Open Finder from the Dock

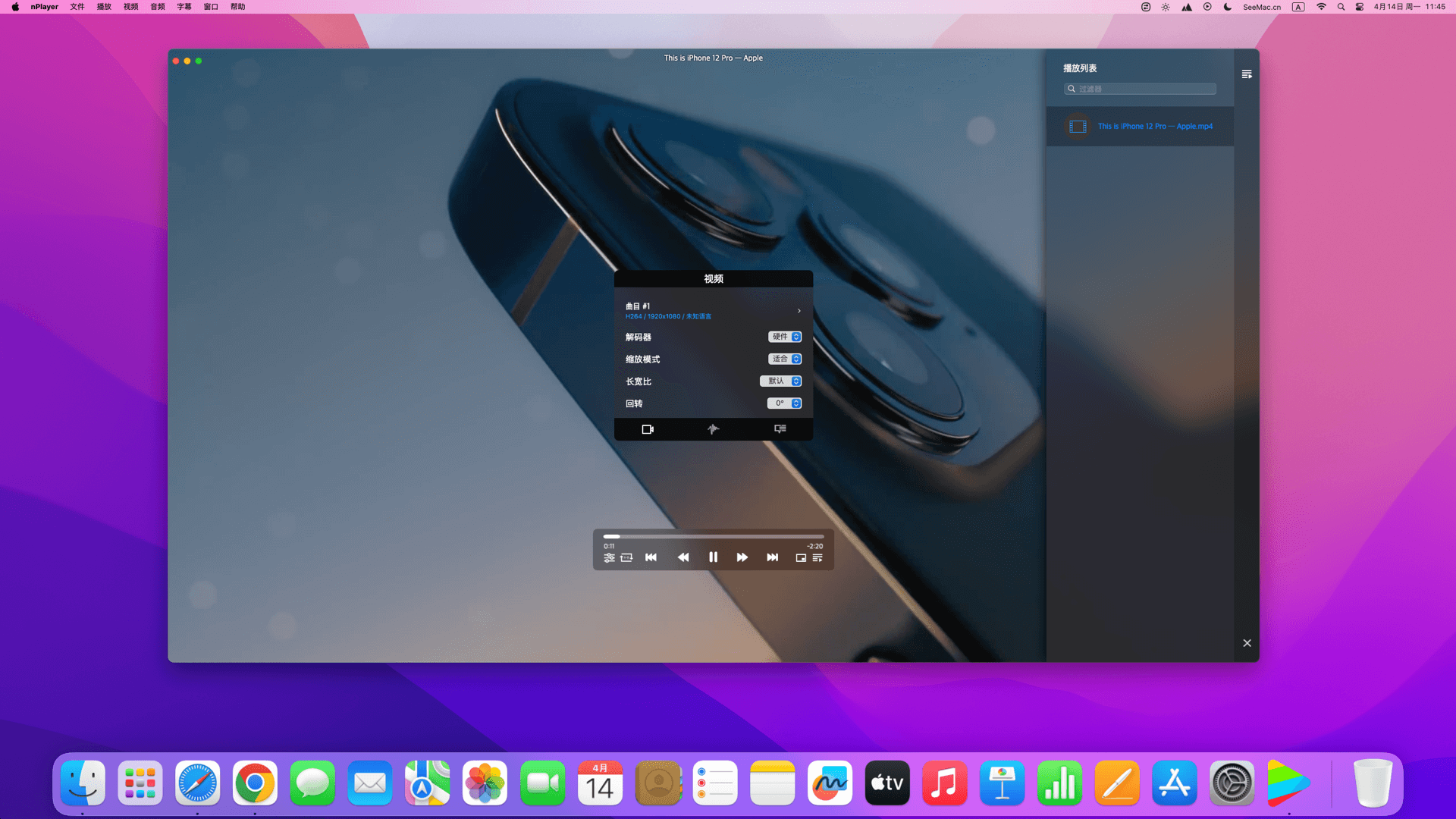tap(83, 783)
